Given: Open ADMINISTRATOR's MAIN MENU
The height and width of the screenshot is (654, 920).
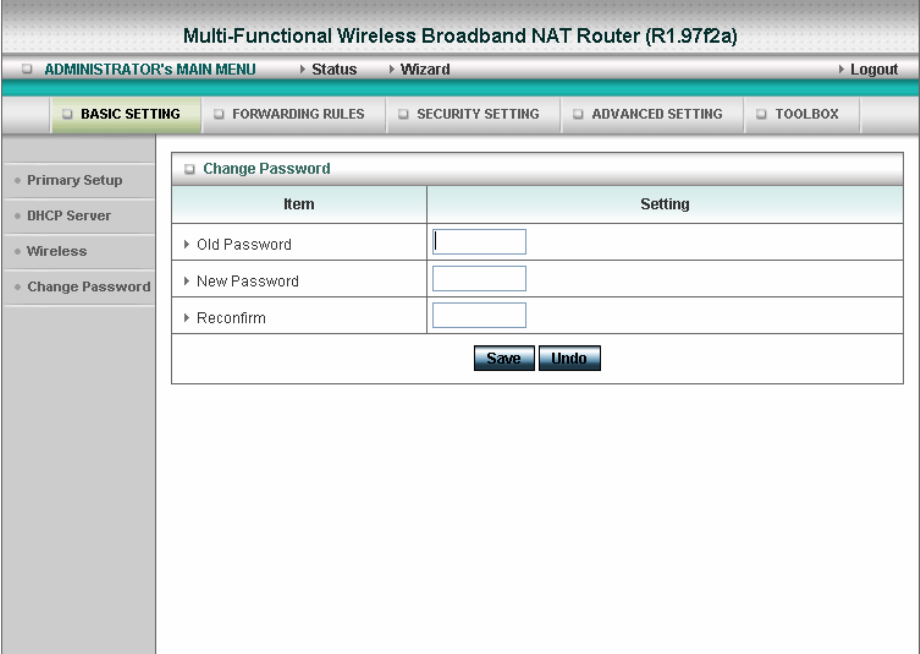Looking at the screenshot, I should [x=150, y=69].
